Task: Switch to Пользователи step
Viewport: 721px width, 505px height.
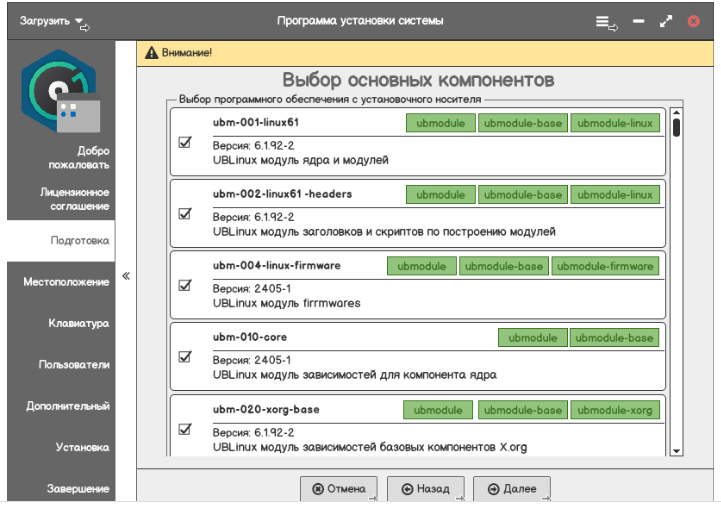Action: (x=74, y=365)
